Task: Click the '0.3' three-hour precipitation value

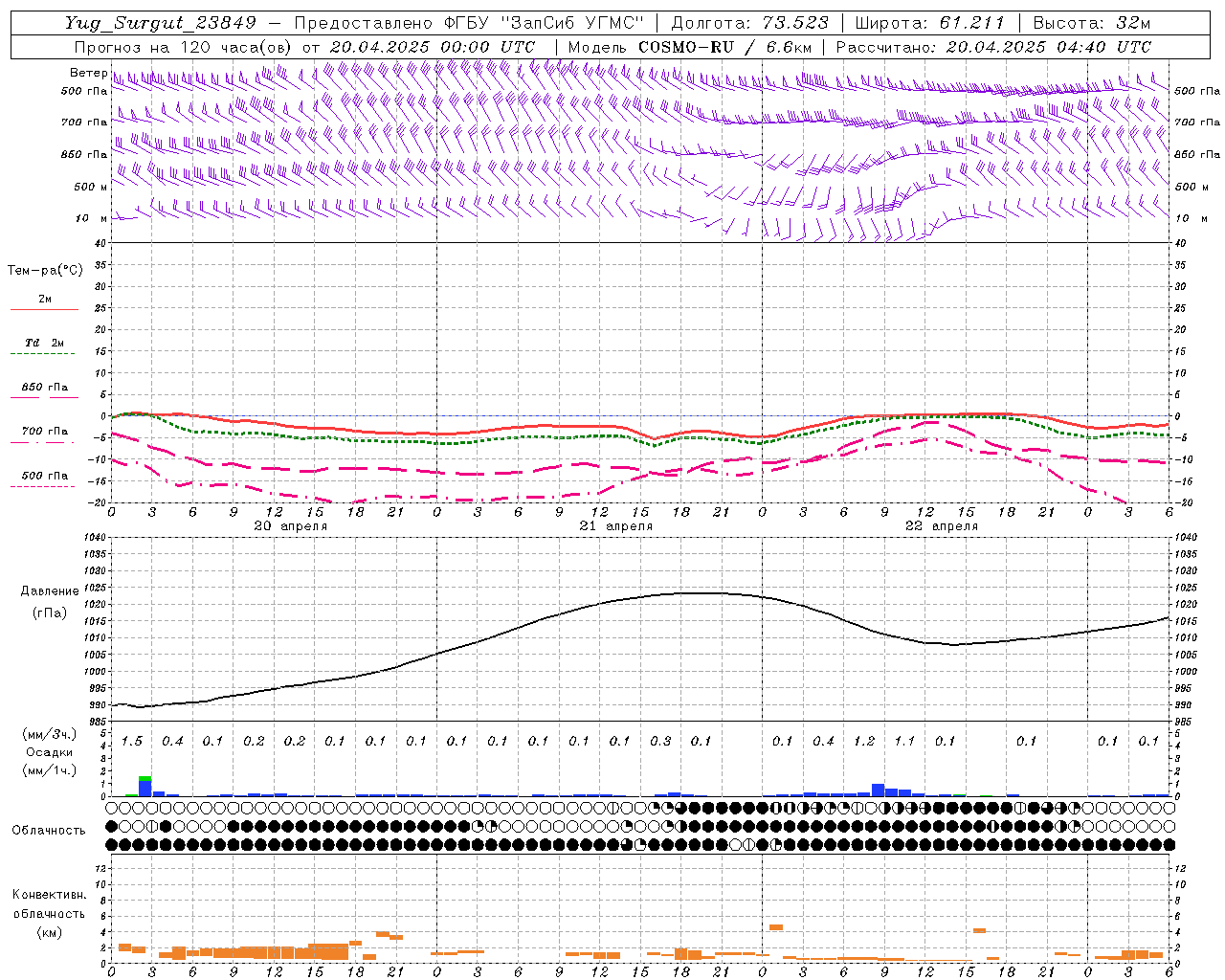Action: [660, 742]
